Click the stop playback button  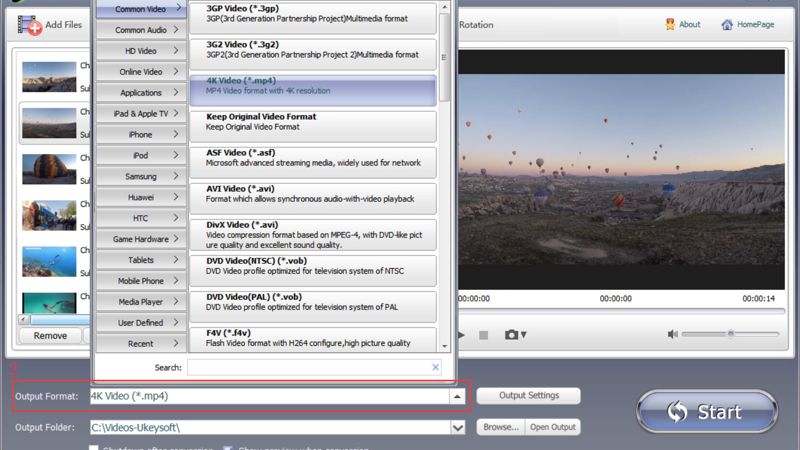click(x=483, y=335)
